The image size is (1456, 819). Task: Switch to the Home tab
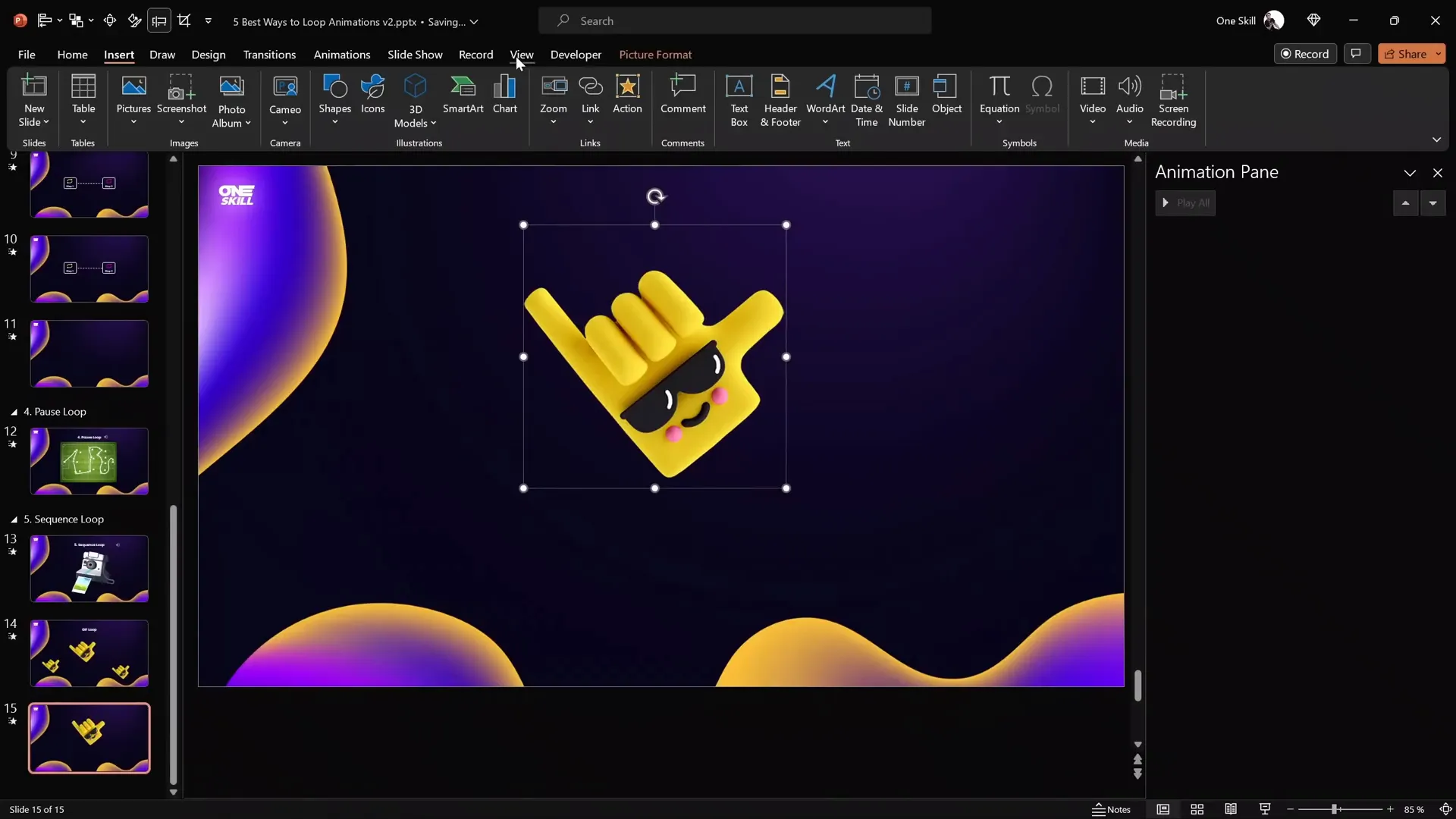point(72,55)
